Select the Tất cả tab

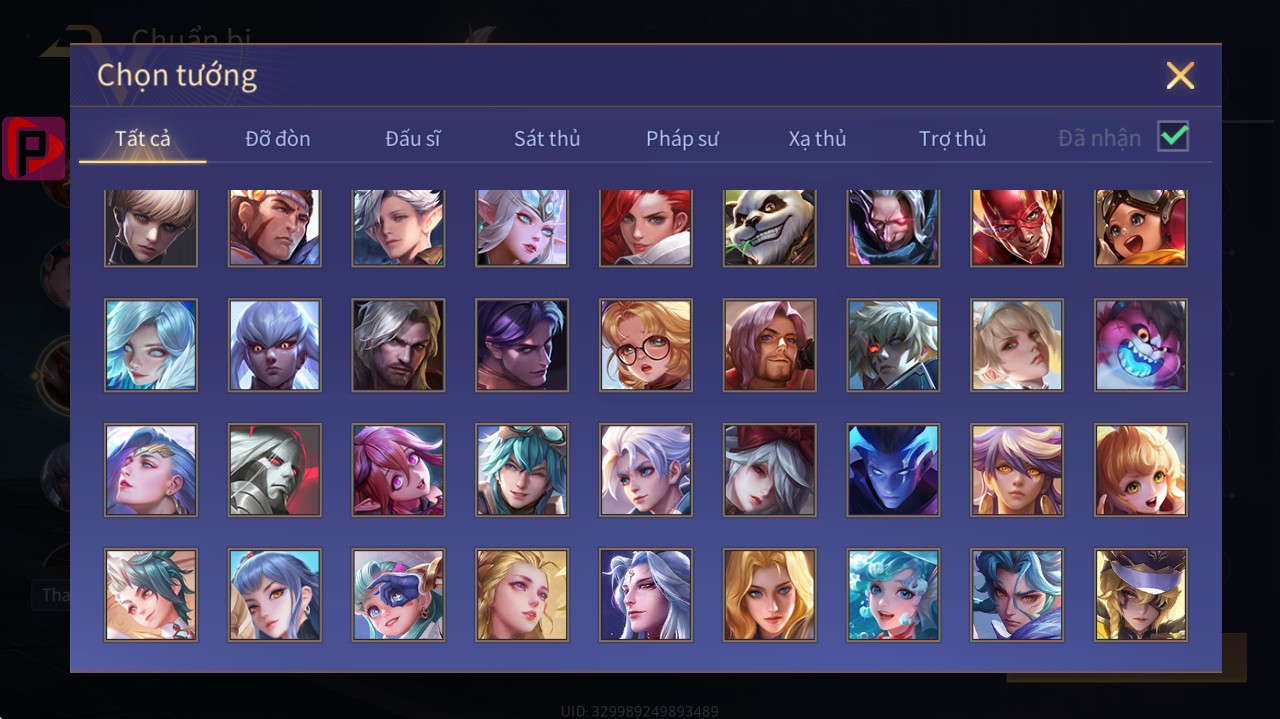(143, 139)
